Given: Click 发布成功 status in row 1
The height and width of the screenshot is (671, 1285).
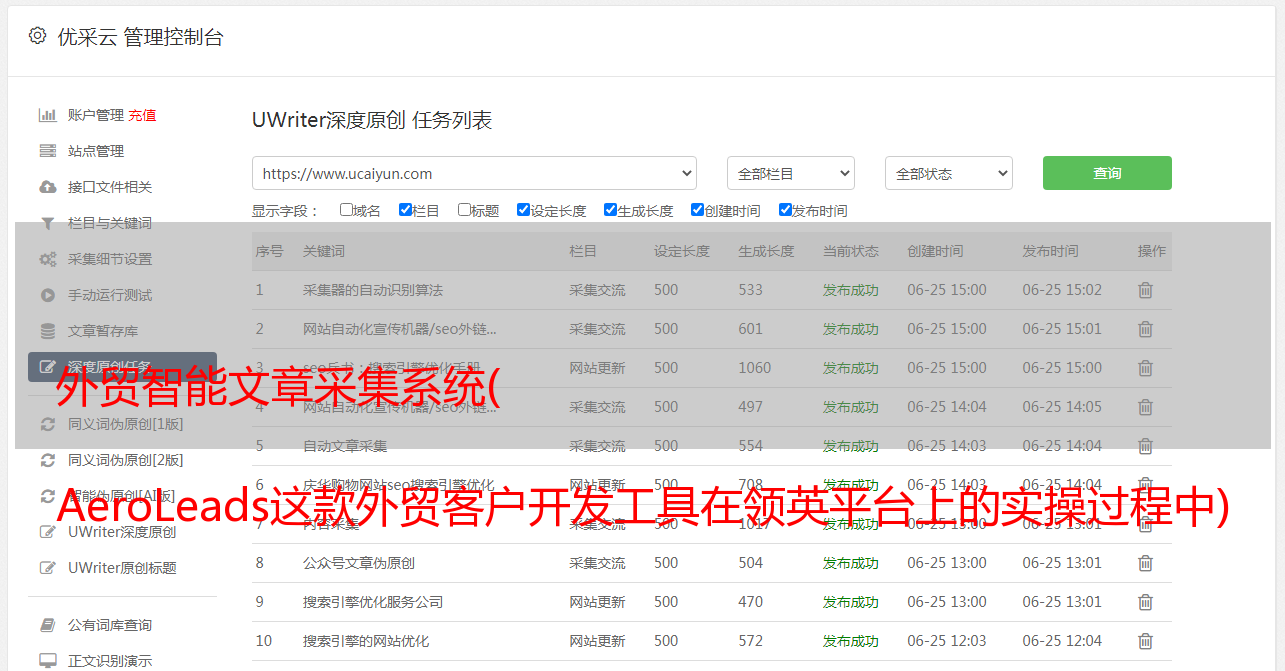Looking at the screenshot, I should pos(851,290).
